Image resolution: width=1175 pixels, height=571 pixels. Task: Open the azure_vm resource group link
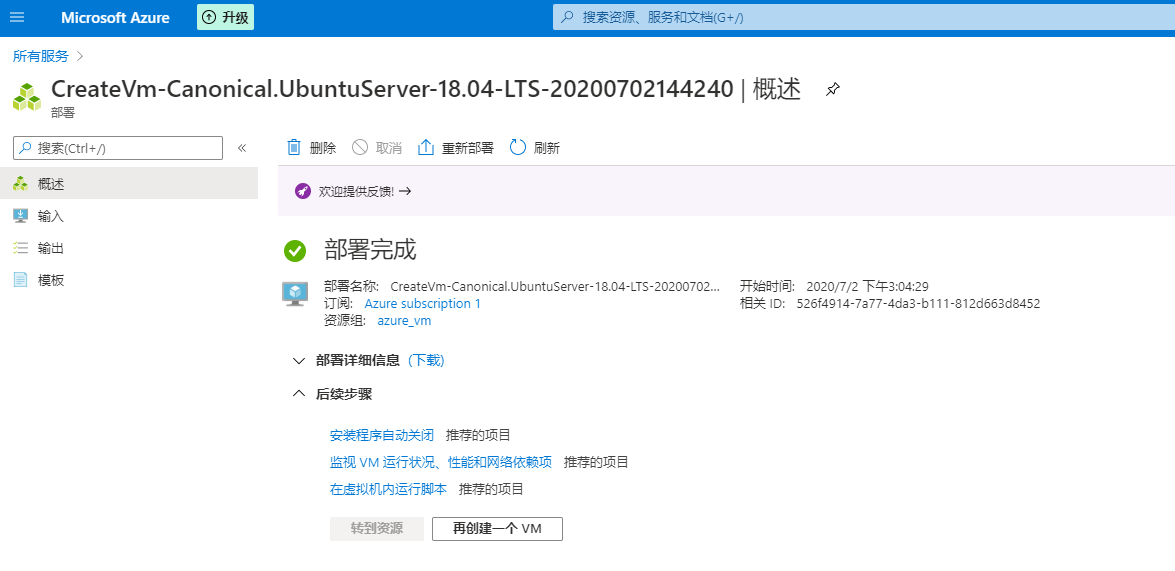point(405,321)
